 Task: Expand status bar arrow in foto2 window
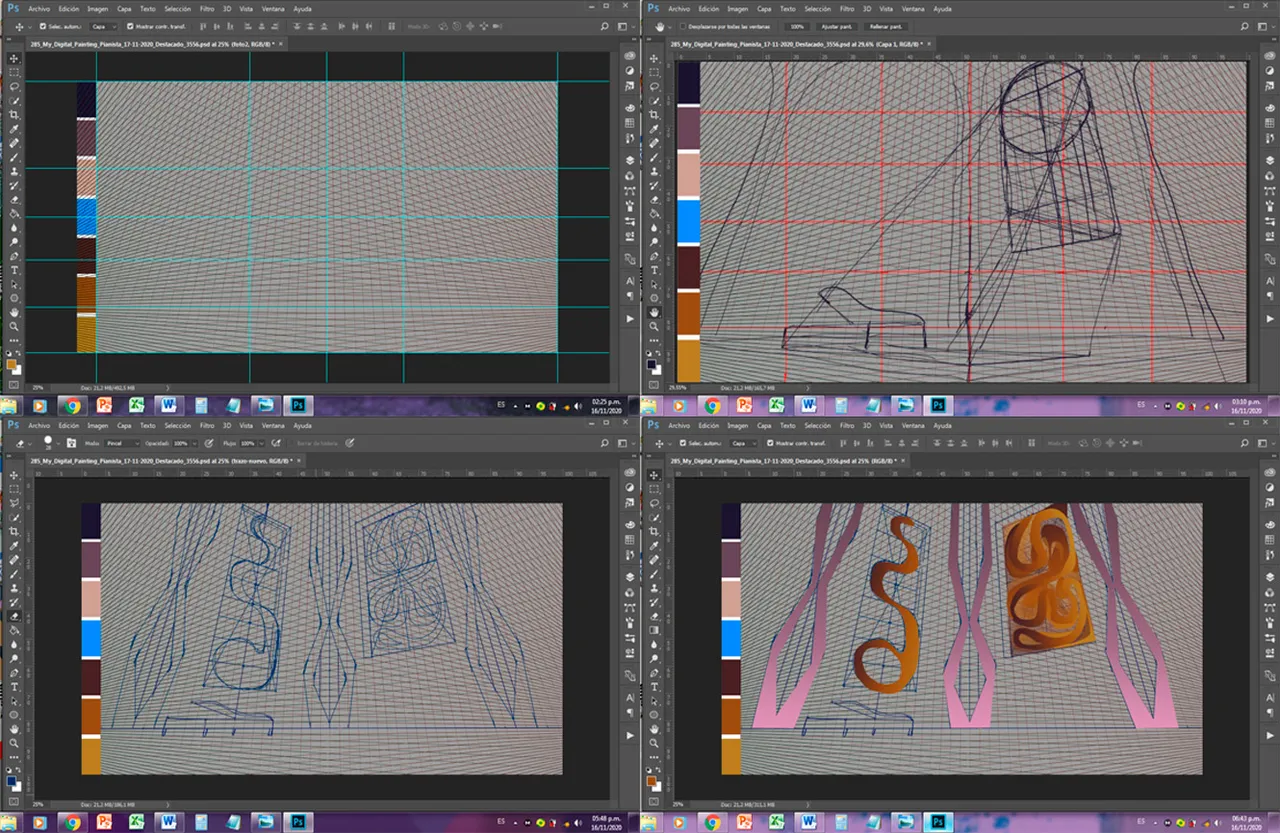(x=167, y=386)
